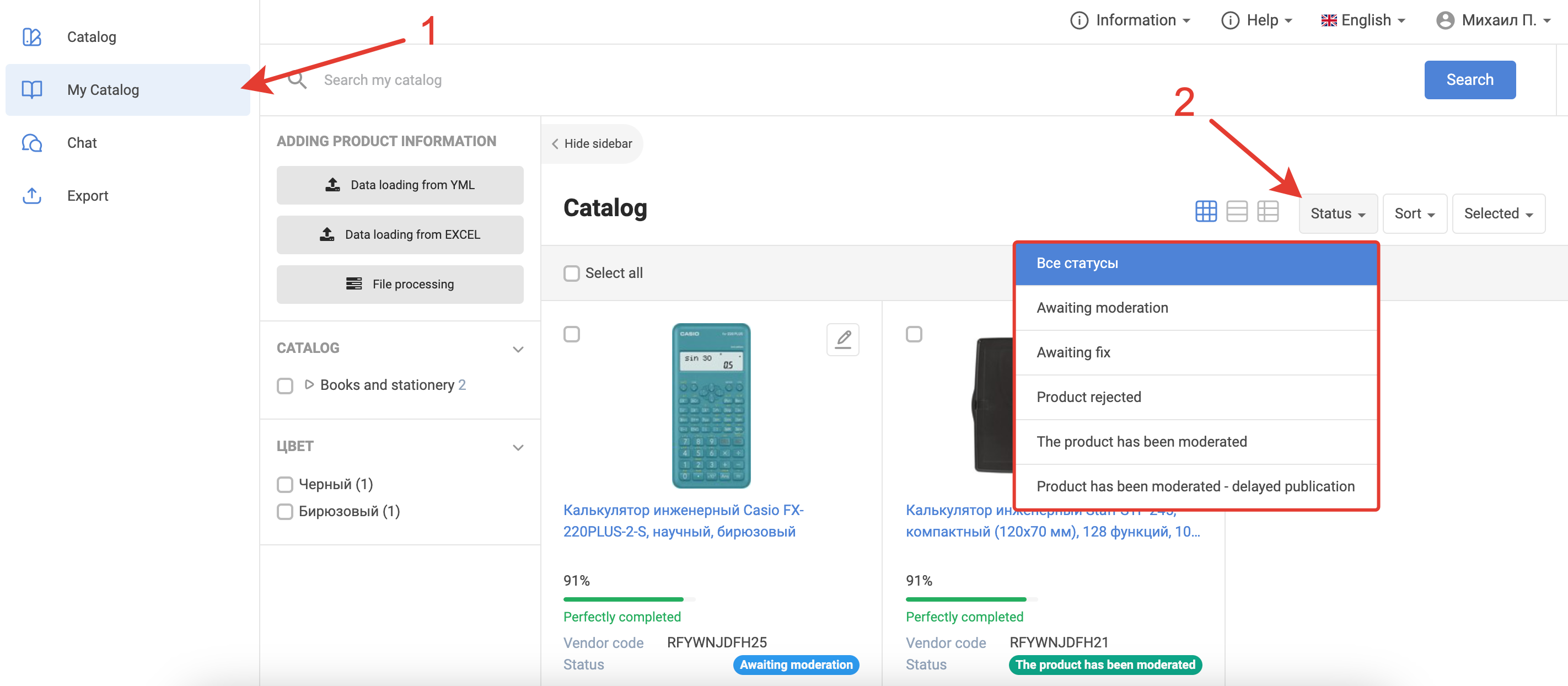
Task: Check the Books and stationery category box
Action: tap(285, 386)
